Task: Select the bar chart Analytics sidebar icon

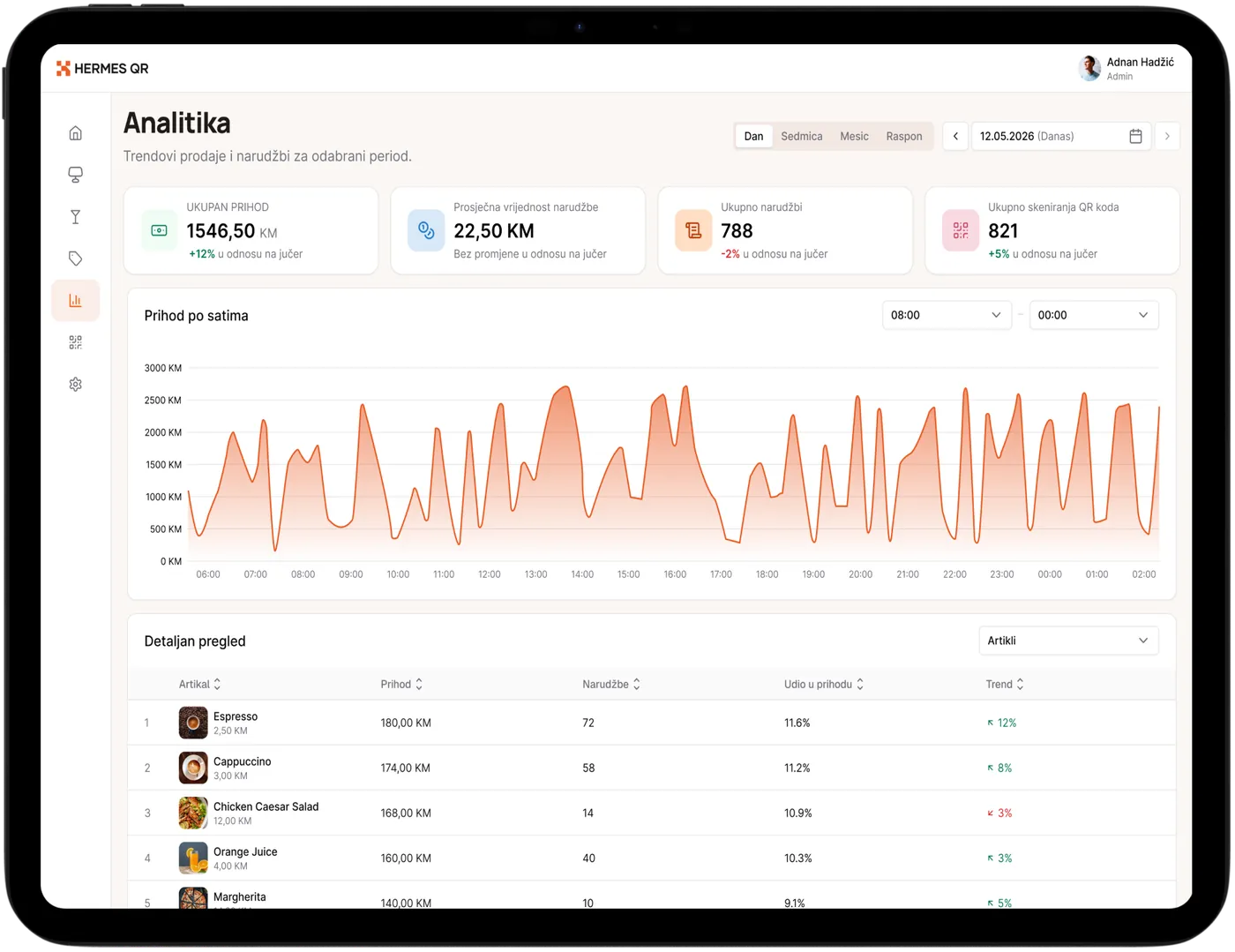Action: tap(76, 301)
